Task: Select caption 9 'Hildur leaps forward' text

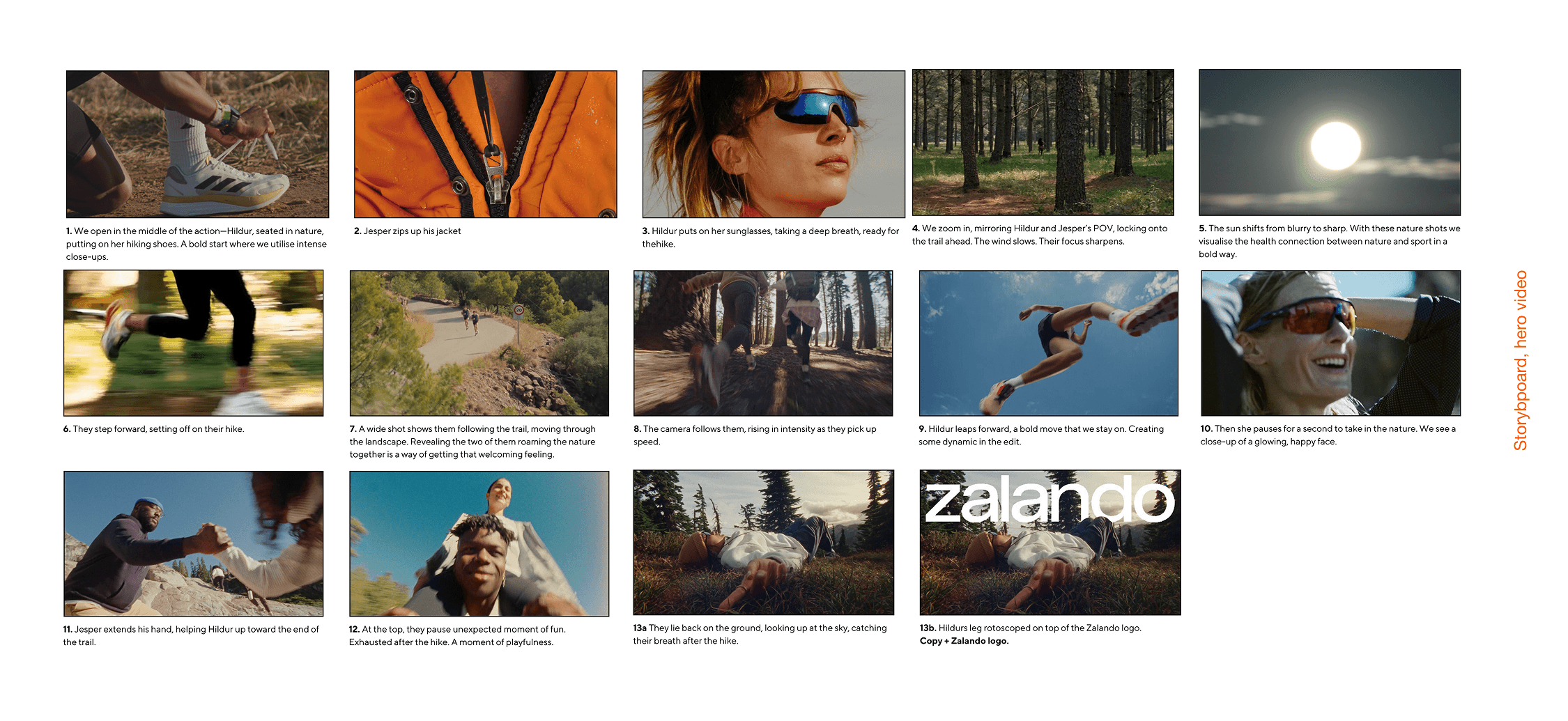Action: pyautogui.click(x=1041, y=435)
